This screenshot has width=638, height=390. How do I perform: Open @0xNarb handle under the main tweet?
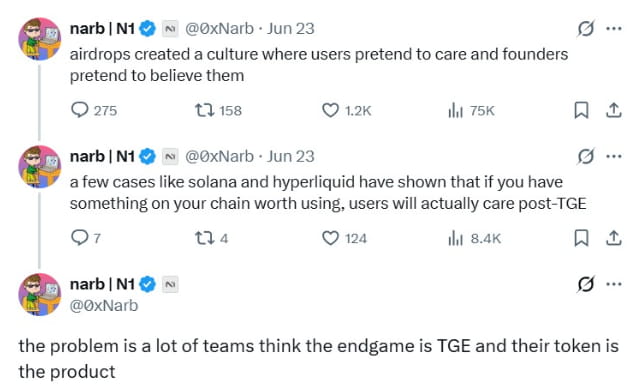[104, 306]
